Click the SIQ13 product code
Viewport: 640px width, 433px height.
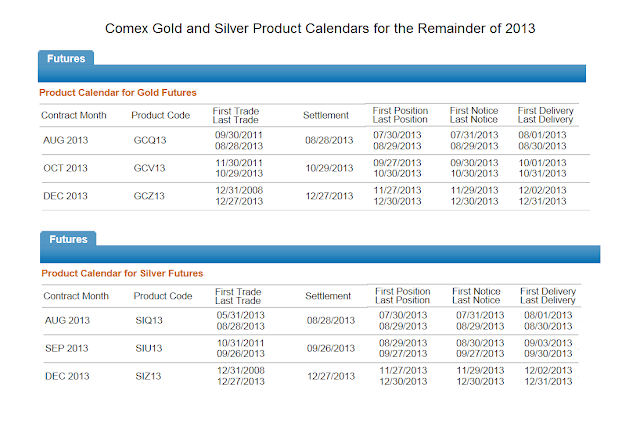pos(151,321)
